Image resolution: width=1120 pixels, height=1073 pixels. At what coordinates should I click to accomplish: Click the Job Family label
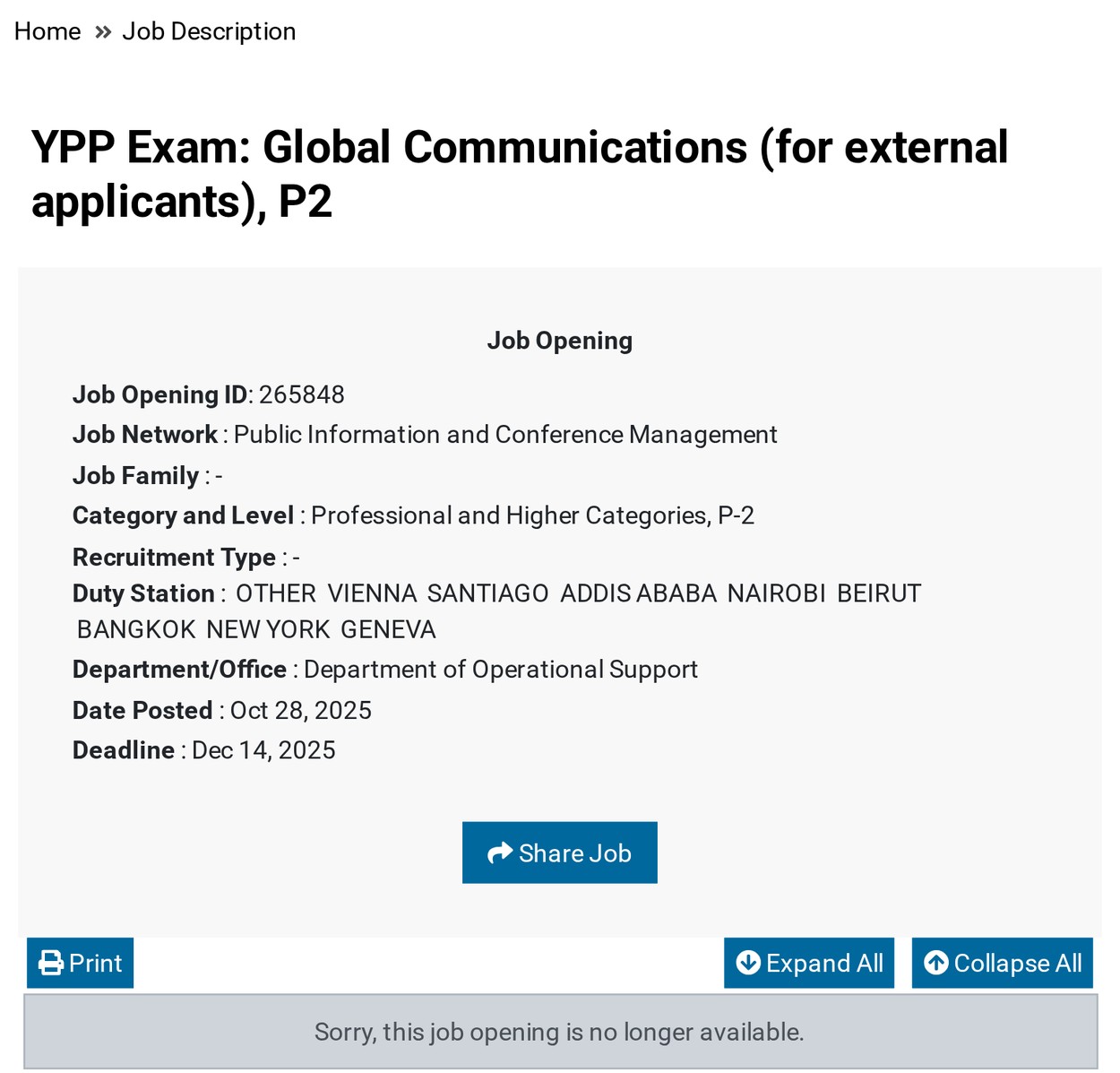tap(136, 475)
